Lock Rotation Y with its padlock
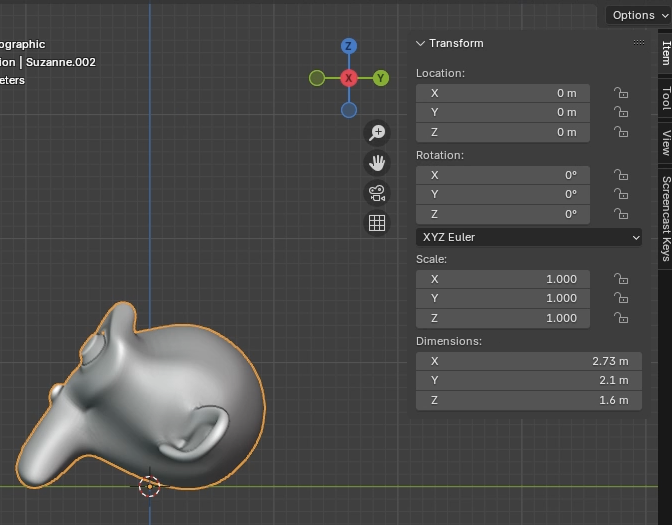Image resolution: width=672 pixels, height=525 pixels. click(x=621, y=194)
